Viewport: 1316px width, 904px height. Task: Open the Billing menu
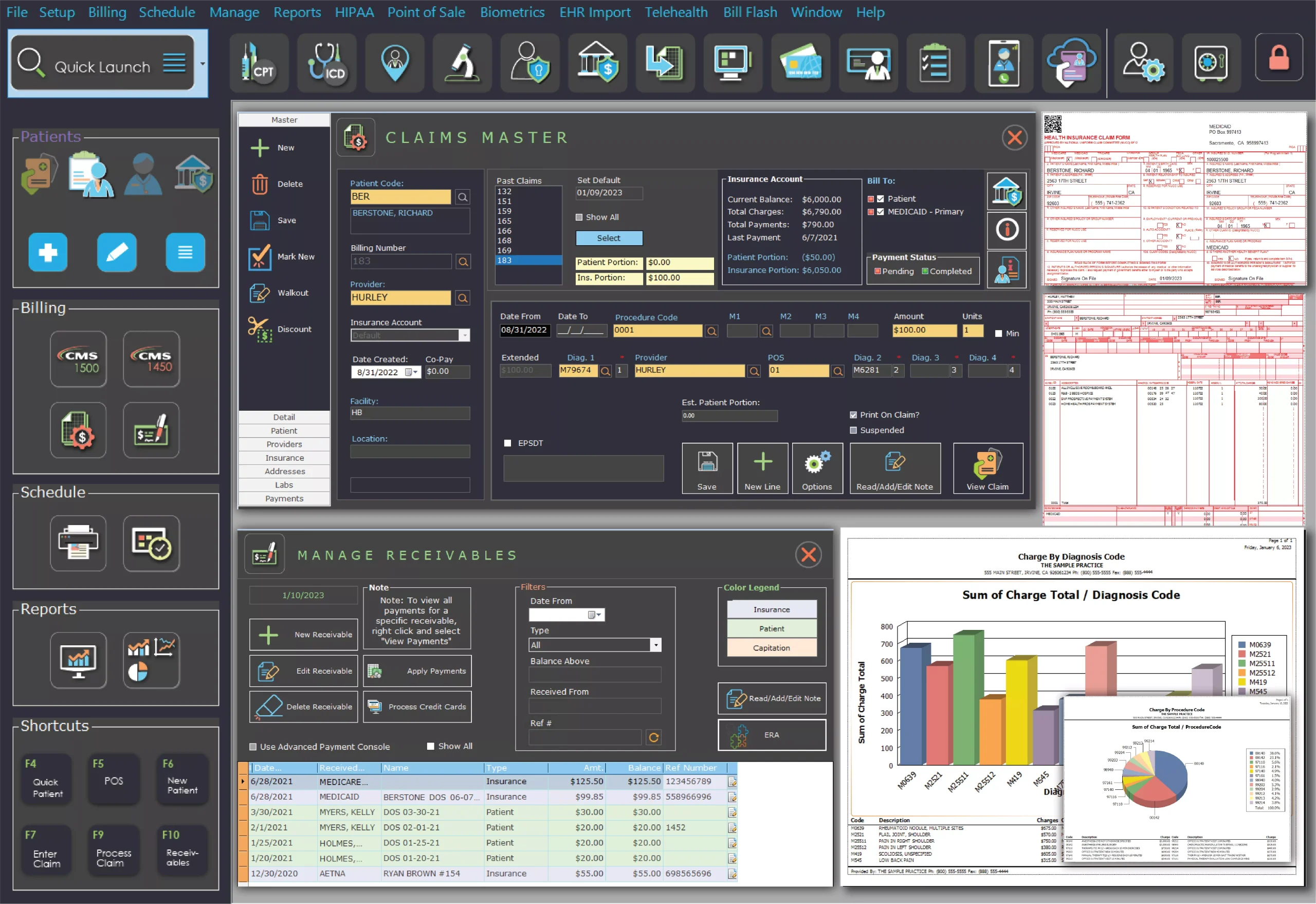click(x=107, y=12)
